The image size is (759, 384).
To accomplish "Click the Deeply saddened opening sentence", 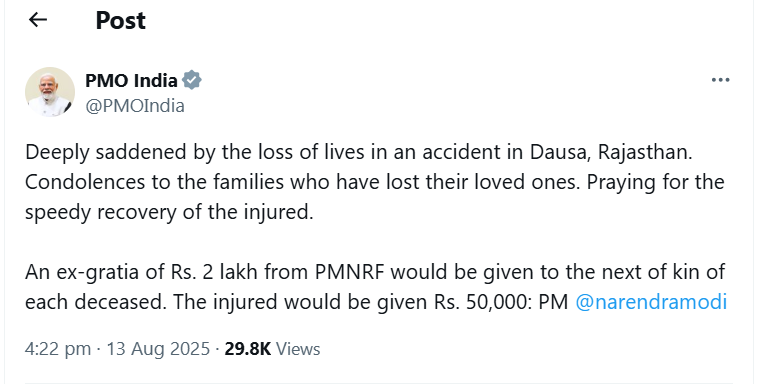I will (x=359, y=152).
